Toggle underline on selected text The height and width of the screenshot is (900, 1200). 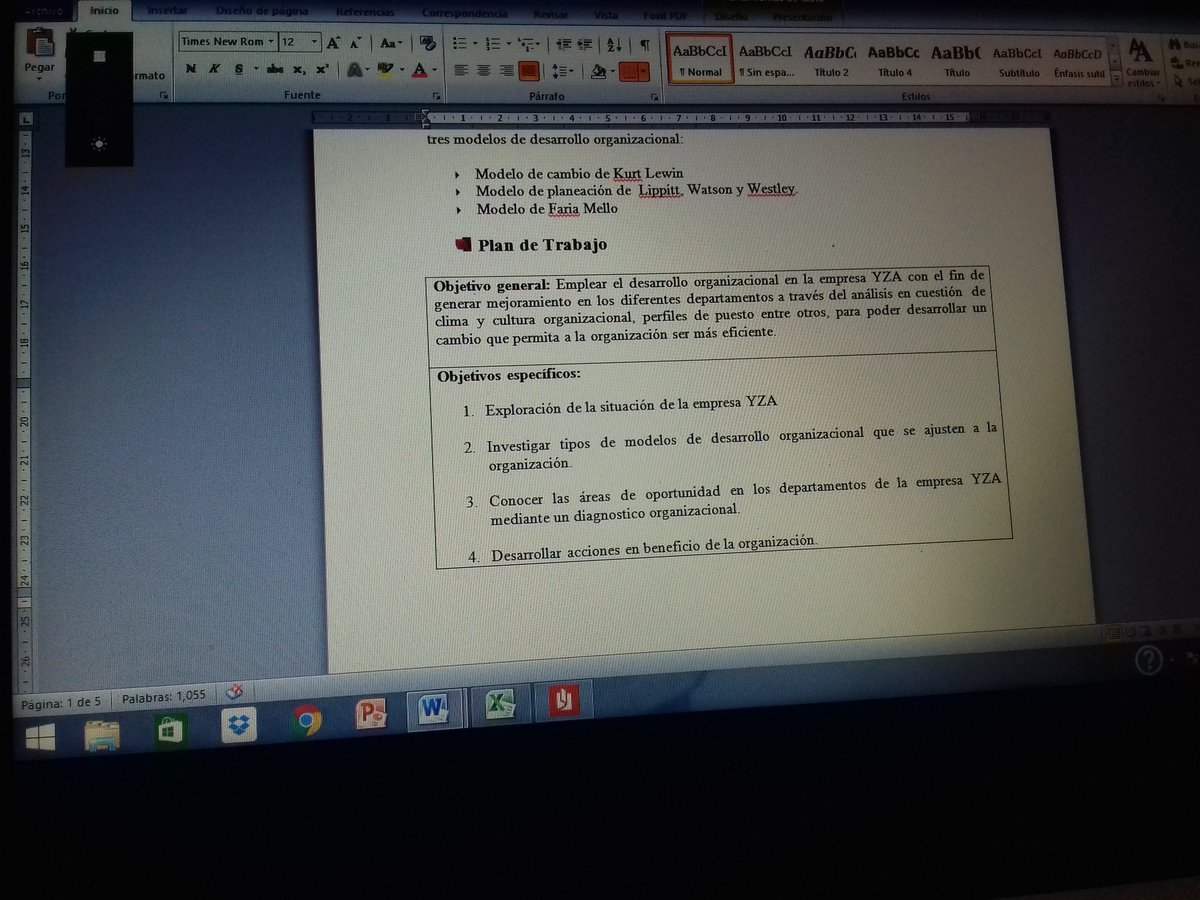237,68
